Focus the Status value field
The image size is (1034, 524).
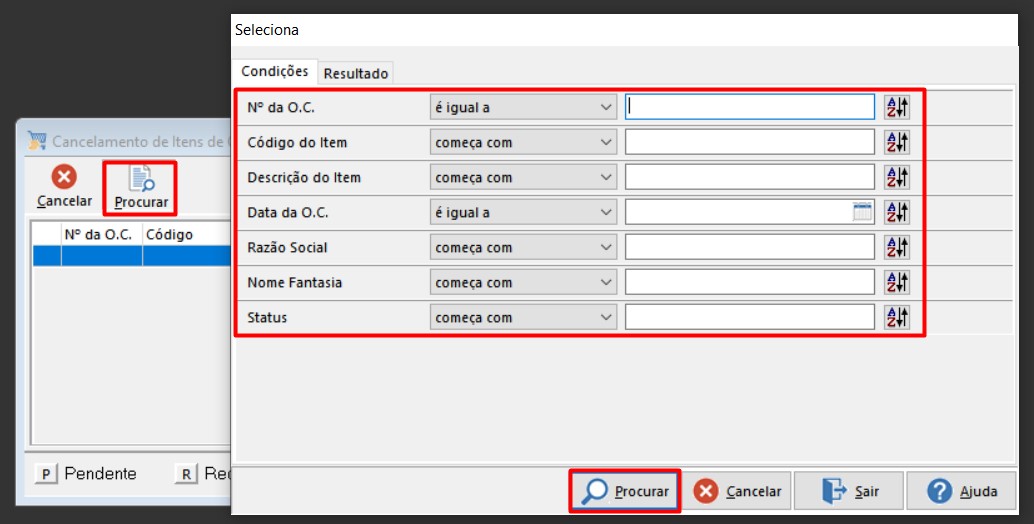point(750,317)
